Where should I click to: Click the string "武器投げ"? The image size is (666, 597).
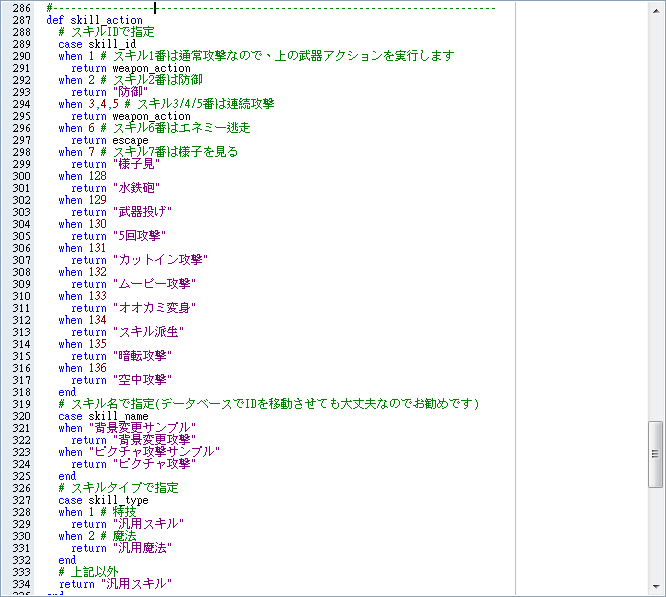click(142, 212)
